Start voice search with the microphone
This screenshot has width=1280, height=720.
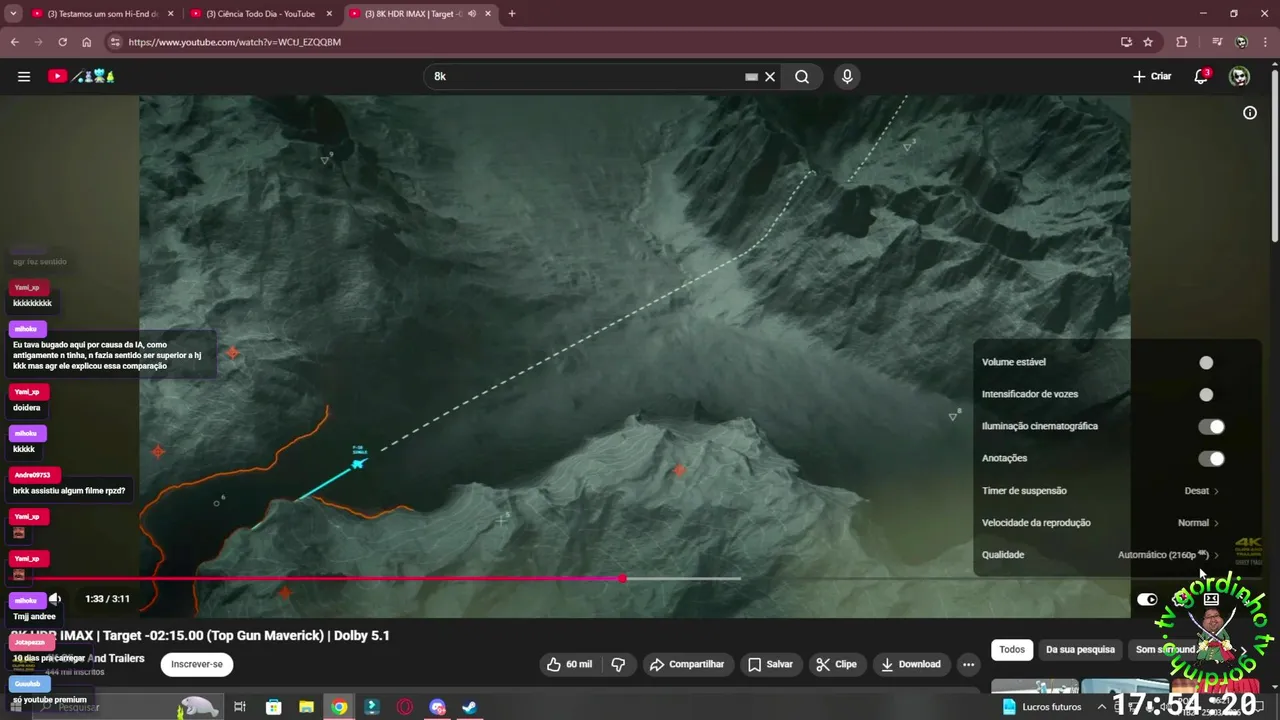coord(847,76)
